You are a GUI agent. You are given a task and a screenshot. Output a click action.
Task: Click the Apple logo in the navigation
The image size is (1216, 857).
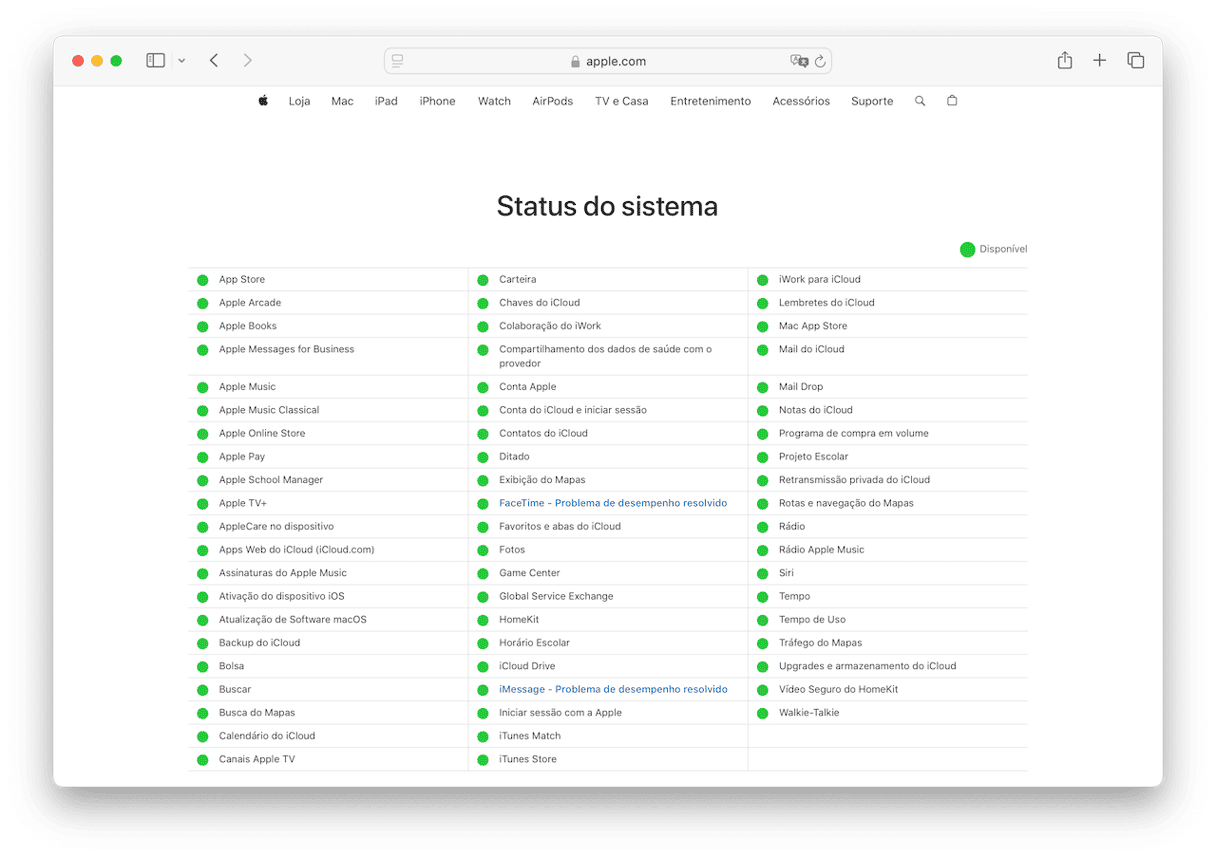pos(263,100)
